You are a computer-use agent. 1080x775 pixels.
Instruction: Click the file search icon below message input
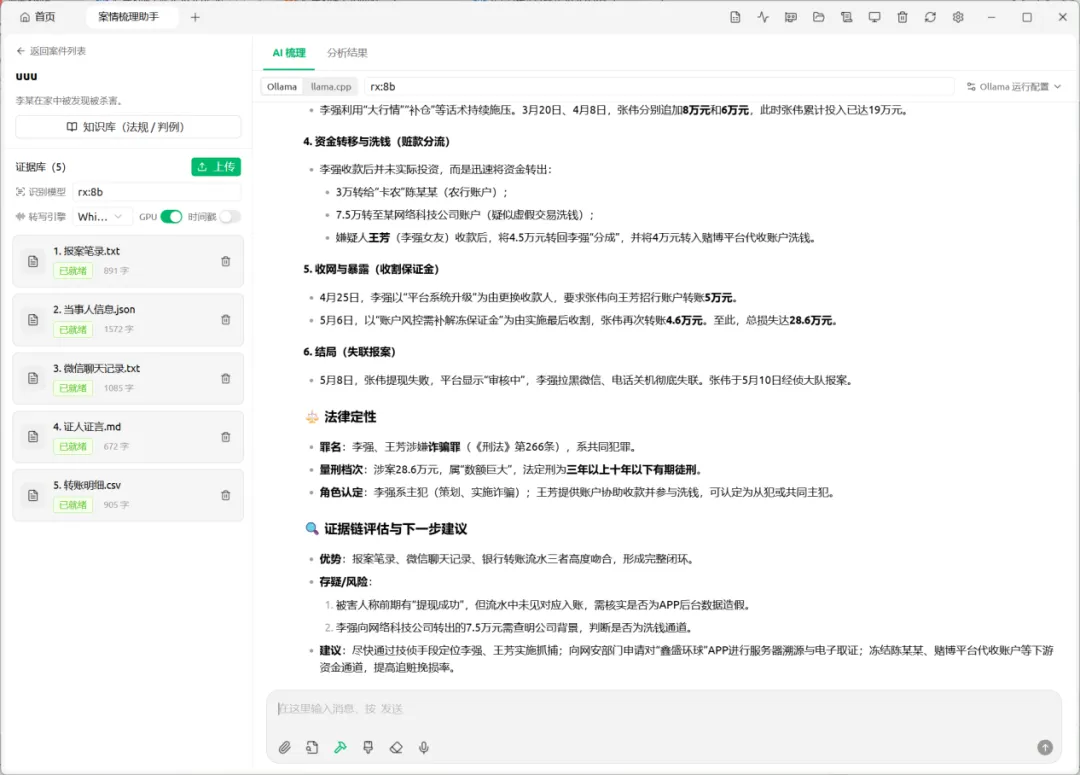(312, 747)
